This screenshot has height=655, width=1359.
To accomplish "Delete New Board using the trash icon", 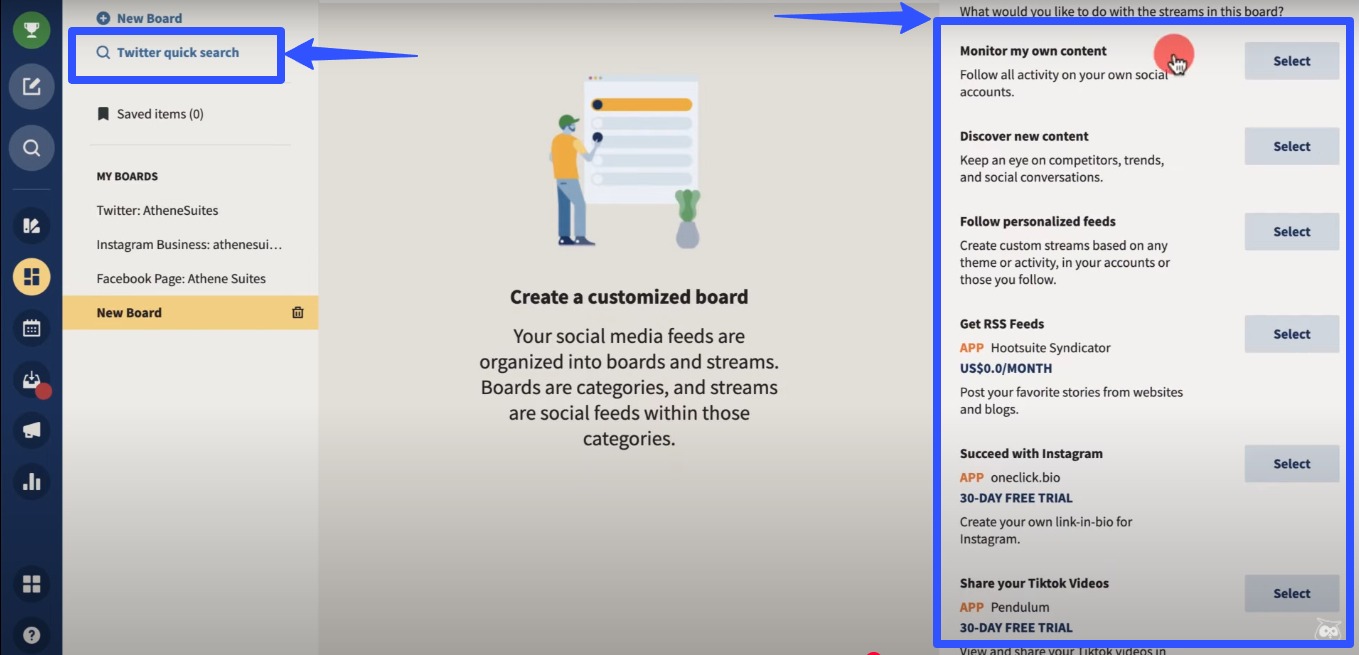I will pyautogui.click(x=297, y=311).
